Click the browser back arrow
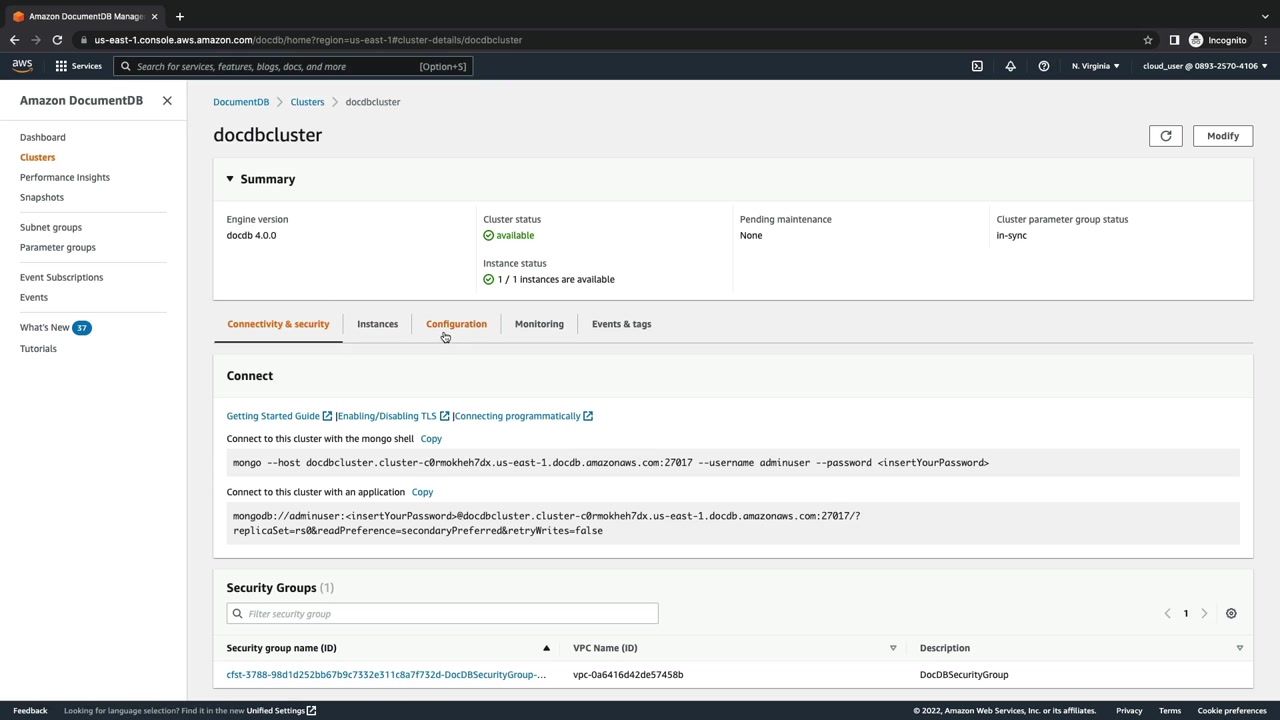 pos(14,40)
